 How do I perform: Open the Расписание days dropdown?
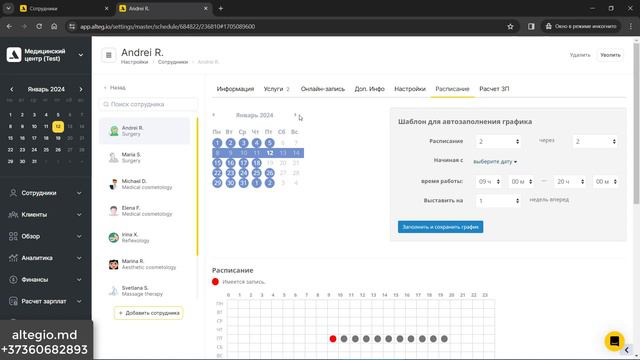coord(498,142)
